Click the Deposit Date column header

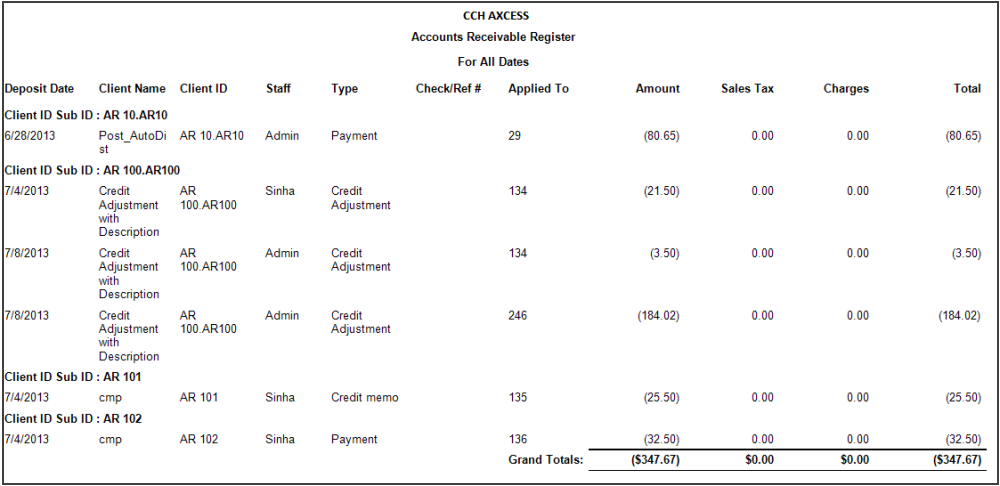click(39, 88)
